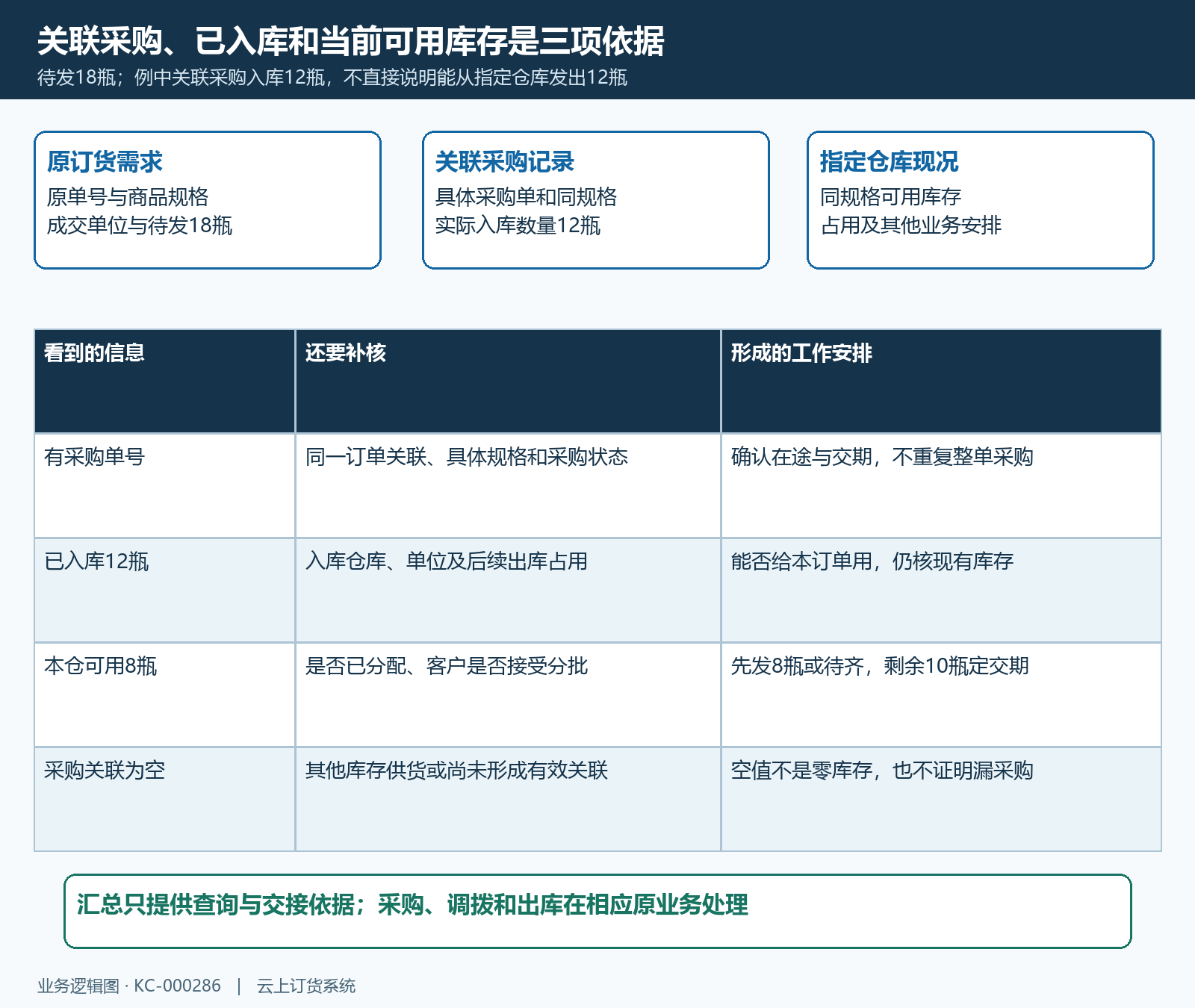Click the subtitle starting with 待发18瓶
1195x1008 pixels.
pyautogui.click(x=332, y=78)
